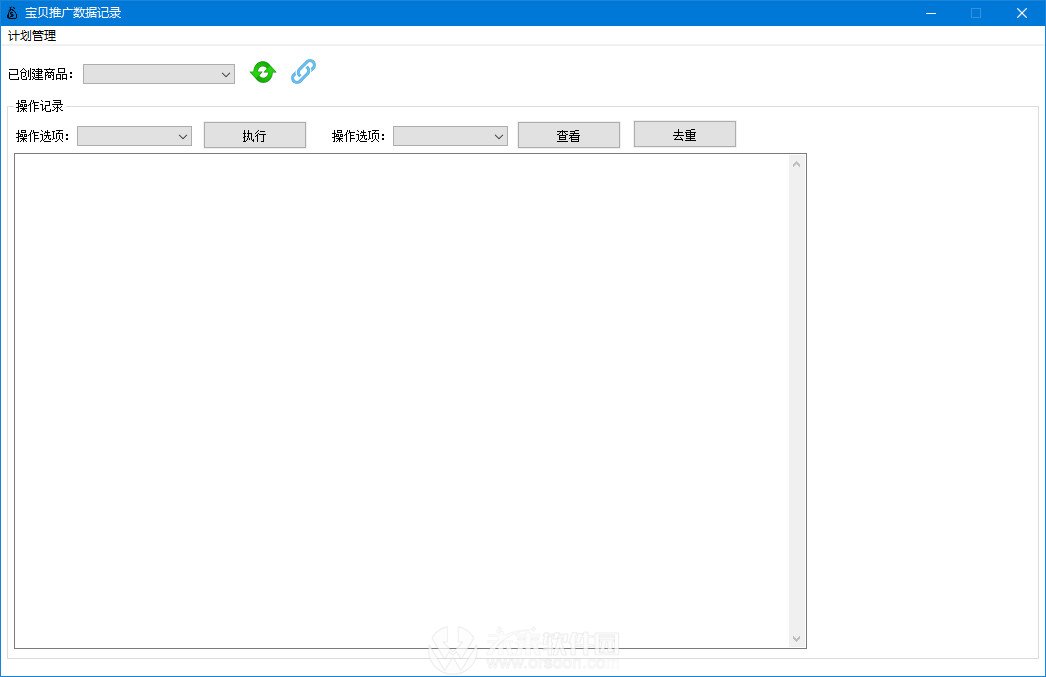Minimize the application window
Screen dimensions: 1046x677
pyautogui.click(x=930, y=13)
